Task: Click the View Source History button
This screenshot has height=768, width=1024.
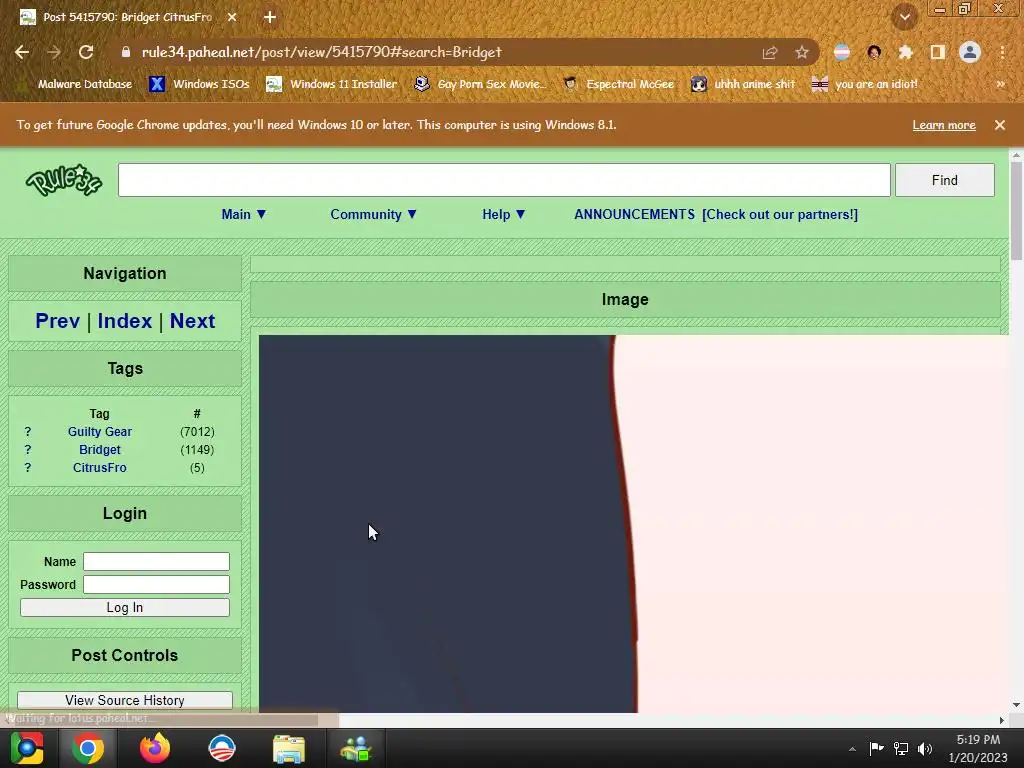Action: pos(125,700)
